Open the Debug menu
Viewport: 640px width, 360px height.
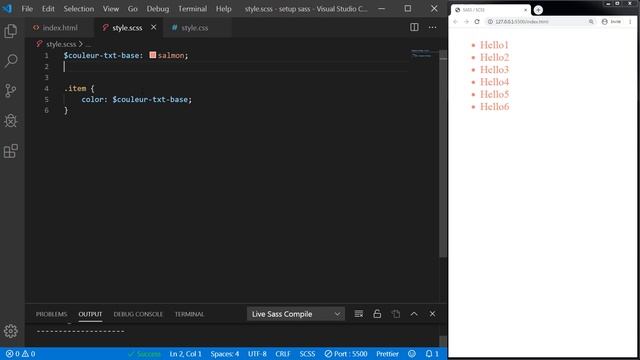[x=158, y=9]
